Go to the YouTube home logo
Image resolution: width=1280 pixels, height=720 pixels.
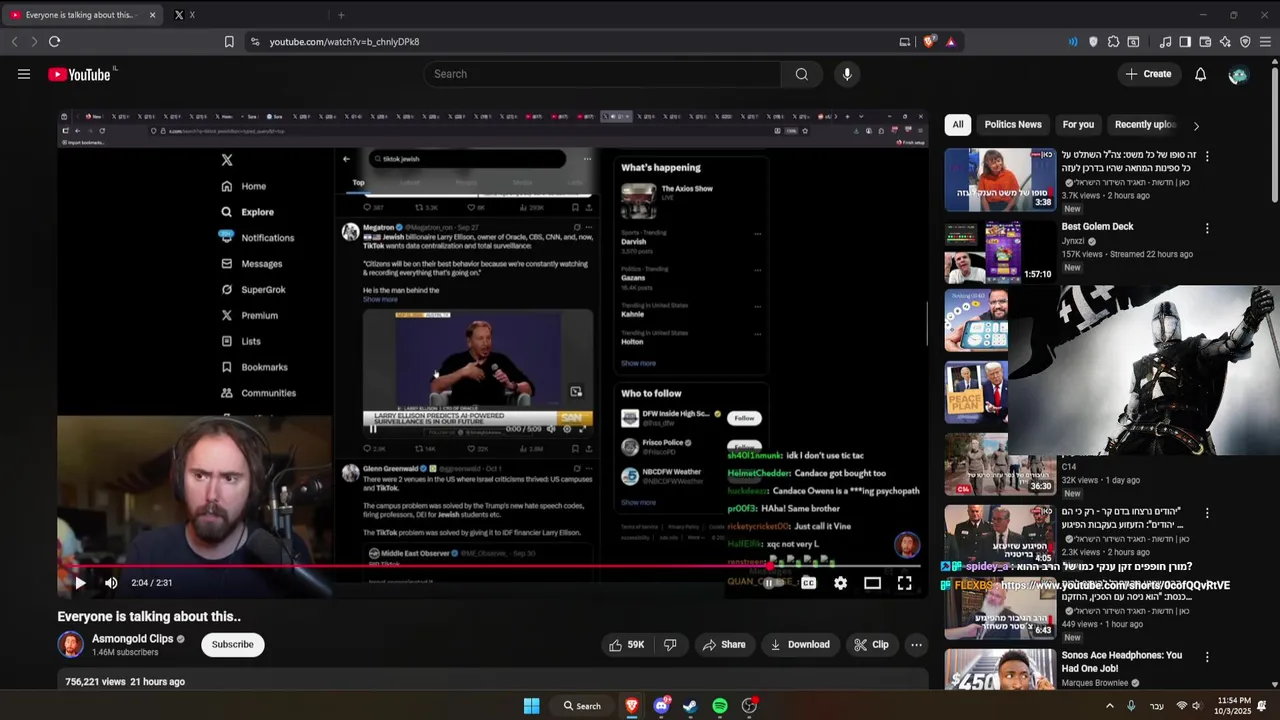79,74
